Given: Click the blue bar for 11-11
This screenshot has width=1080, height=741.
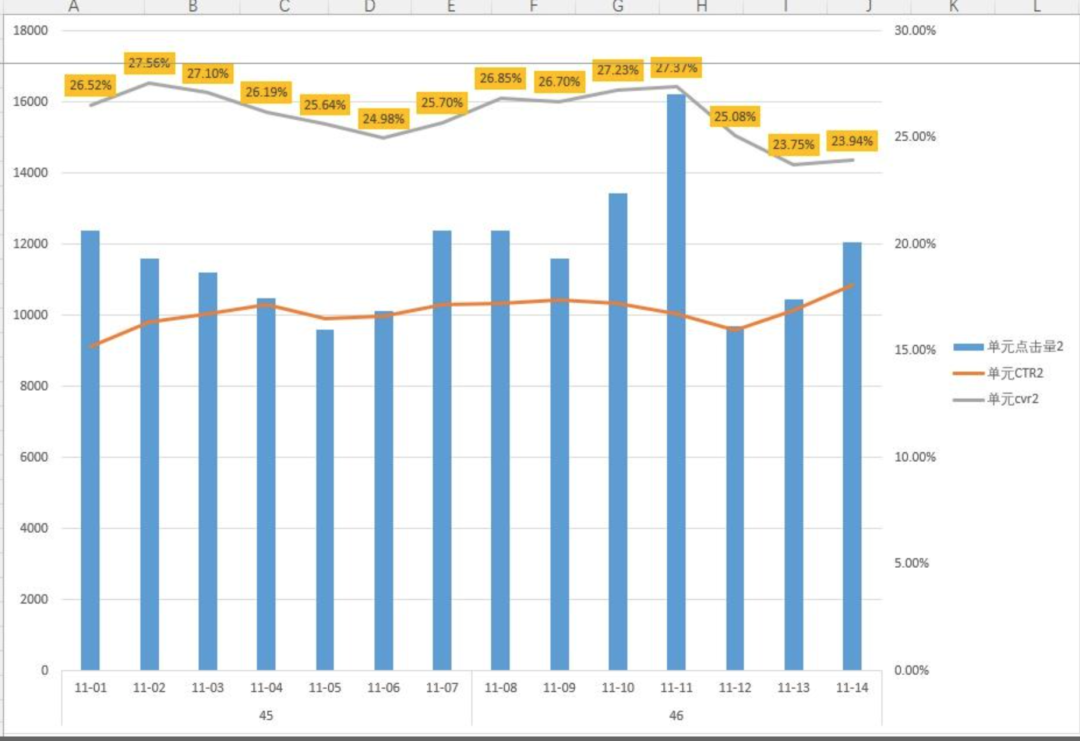Looking at the screenshot, I should tap(676, 382).
